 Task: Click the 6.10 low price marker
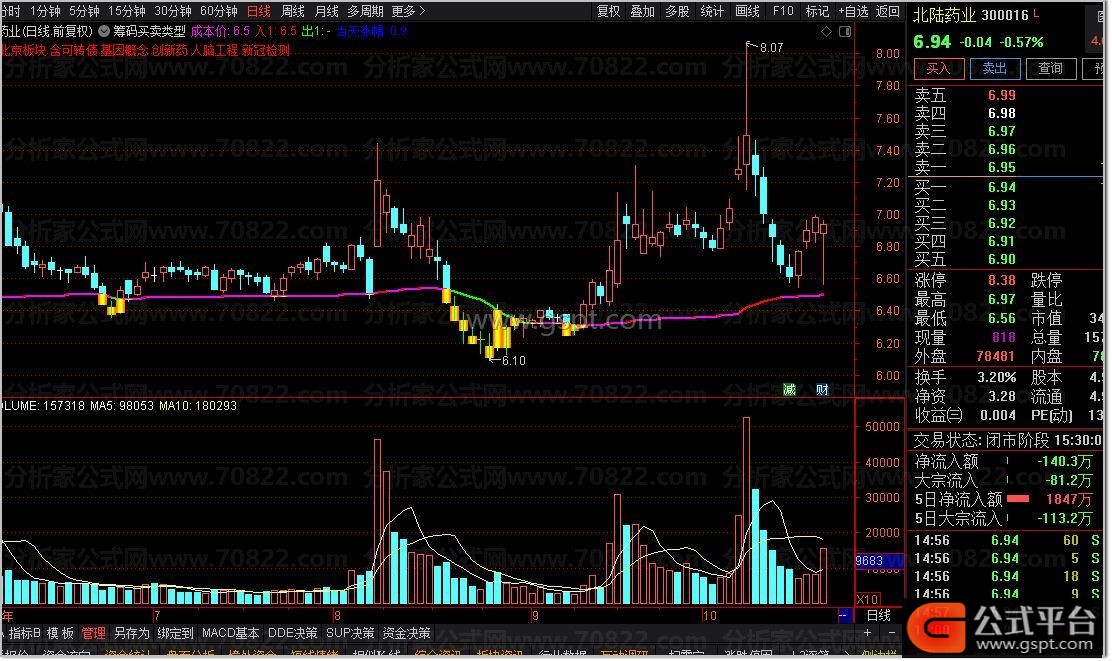[513, 360]
